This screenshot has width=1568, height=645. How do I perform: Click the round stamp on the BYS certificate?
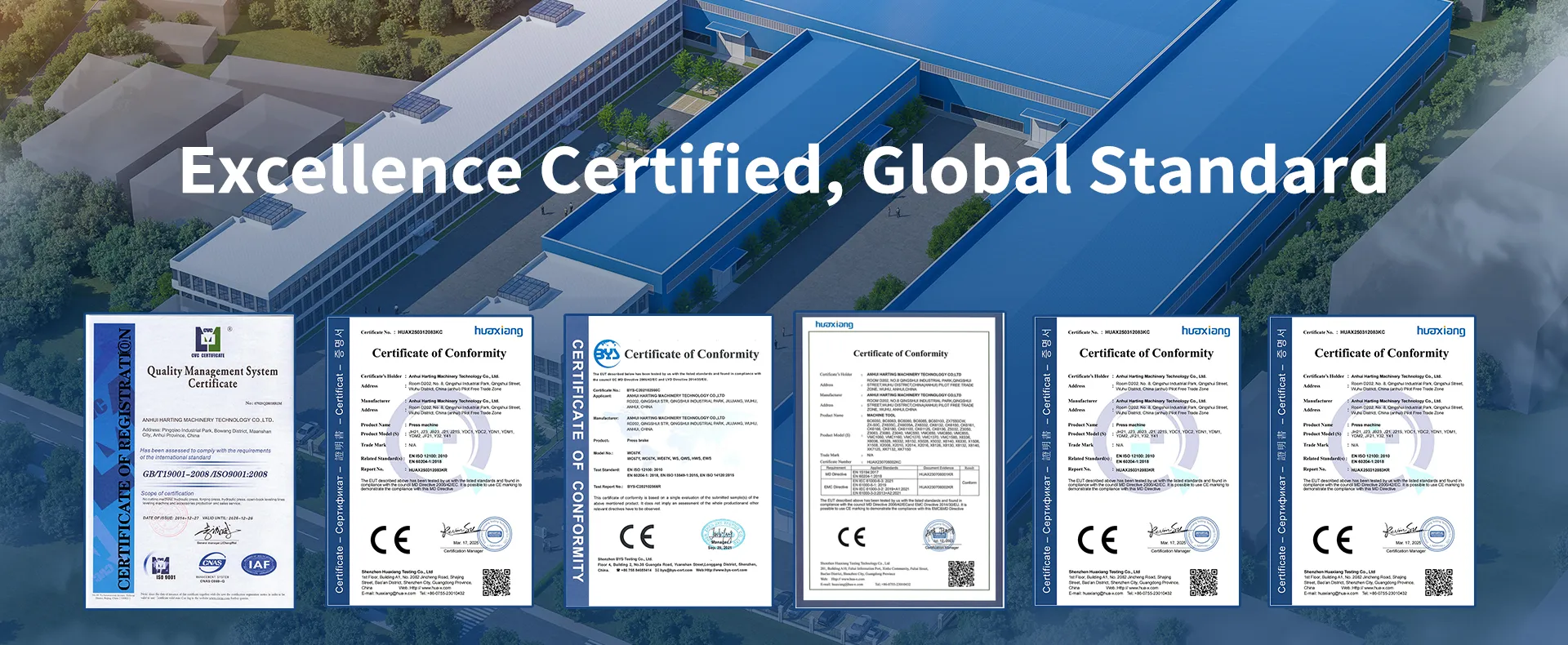click(x=722, y=536)
